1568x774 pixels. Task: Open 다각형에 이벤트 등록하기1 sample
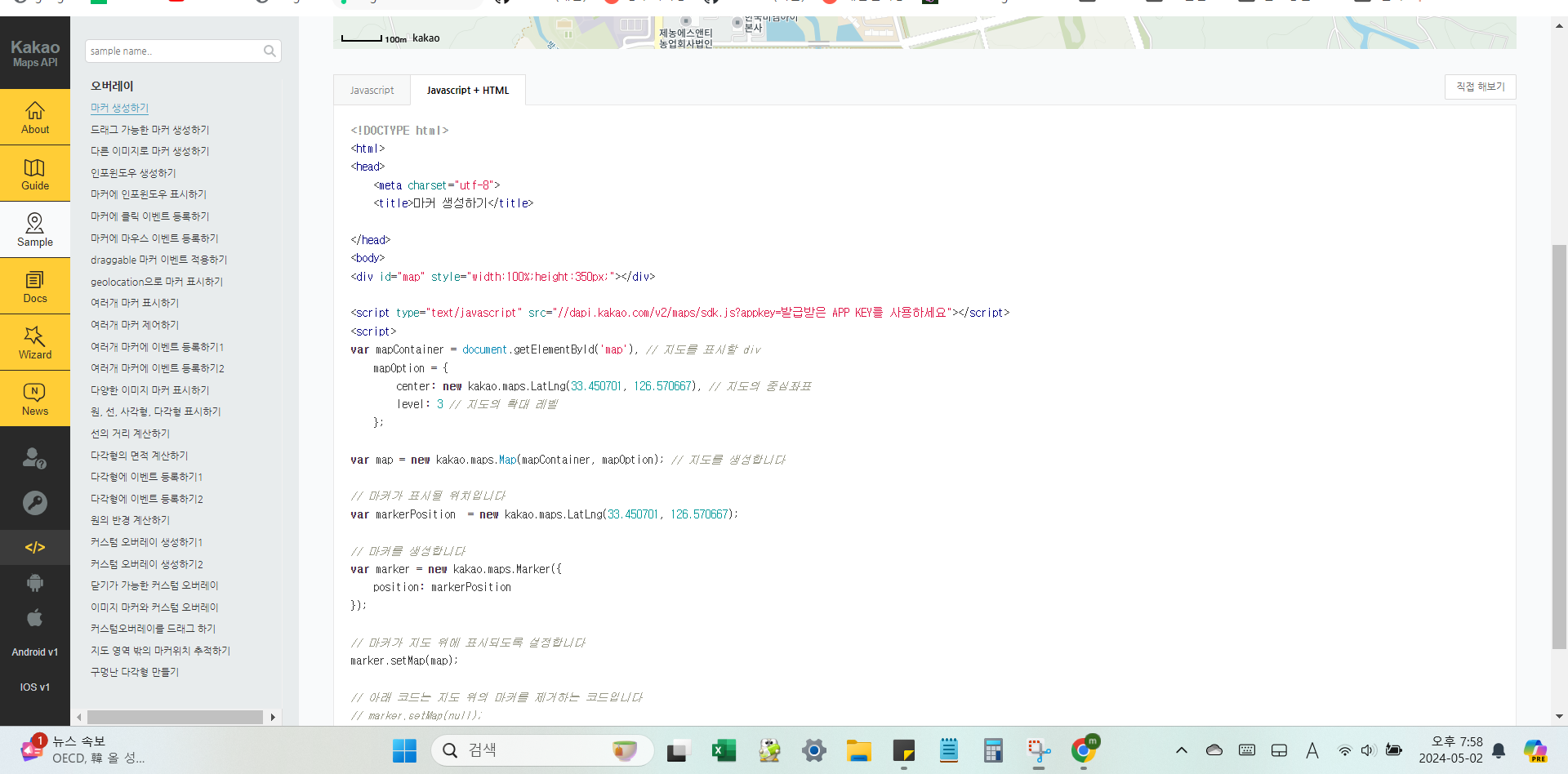pos(146,477)
